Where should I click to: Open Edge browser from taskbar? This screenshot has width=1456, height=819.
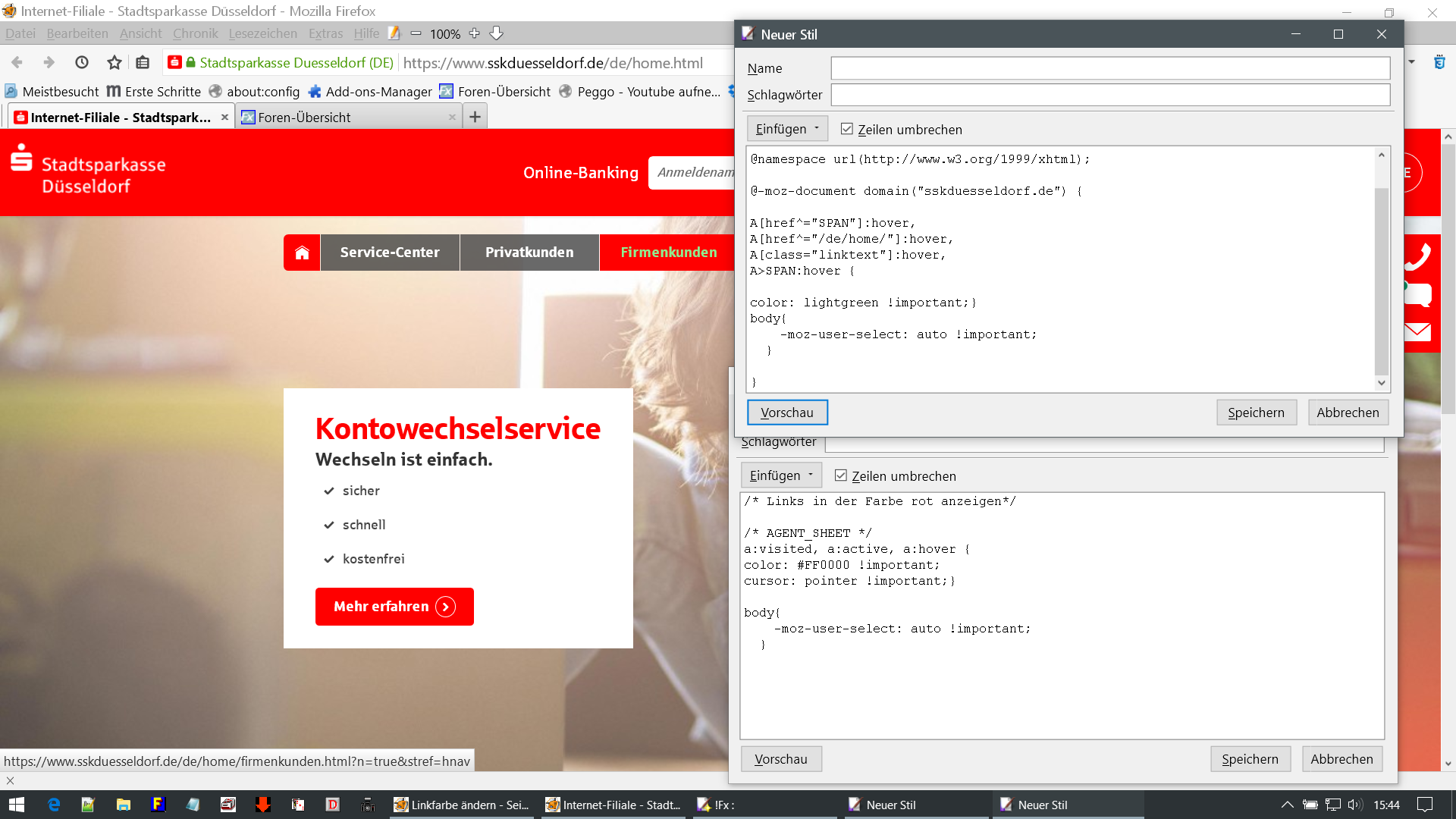point(54,805)
